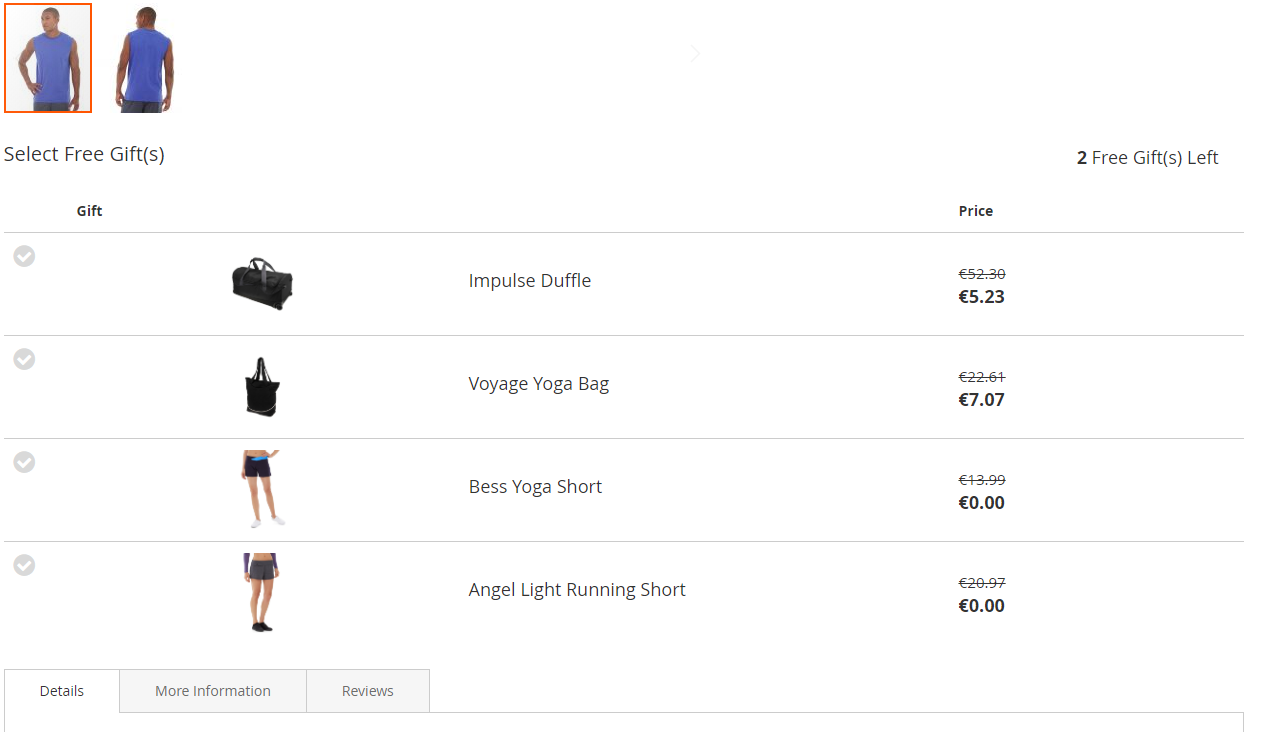Open the Angel Light Running Short link
This screenshot has height=732, width=1261.
coord(577,590)
